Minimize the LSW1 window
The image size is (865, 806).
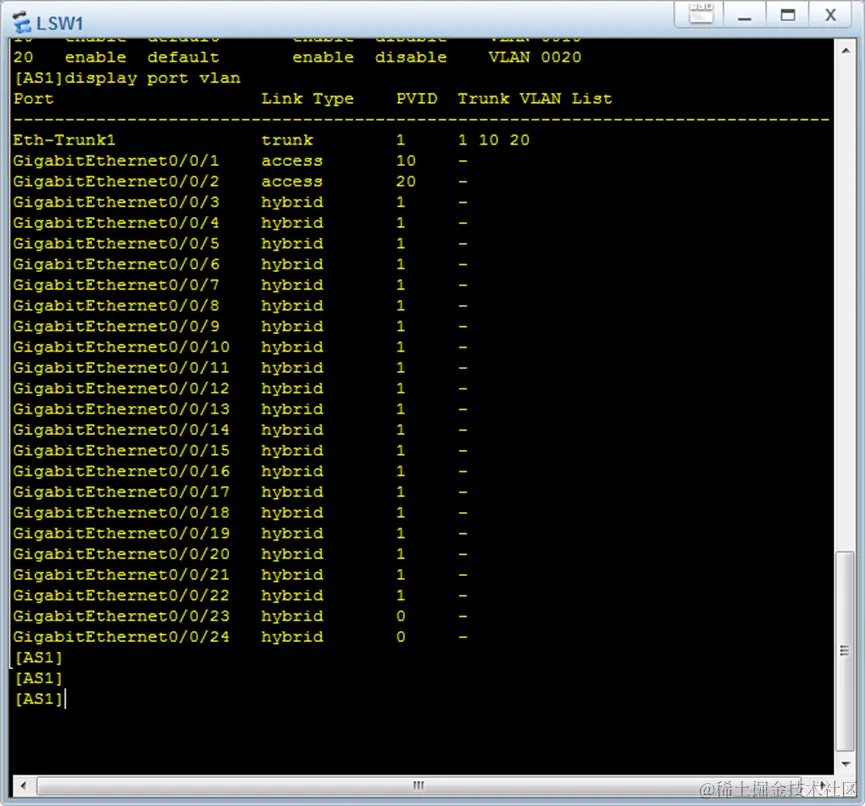point(744,15)
